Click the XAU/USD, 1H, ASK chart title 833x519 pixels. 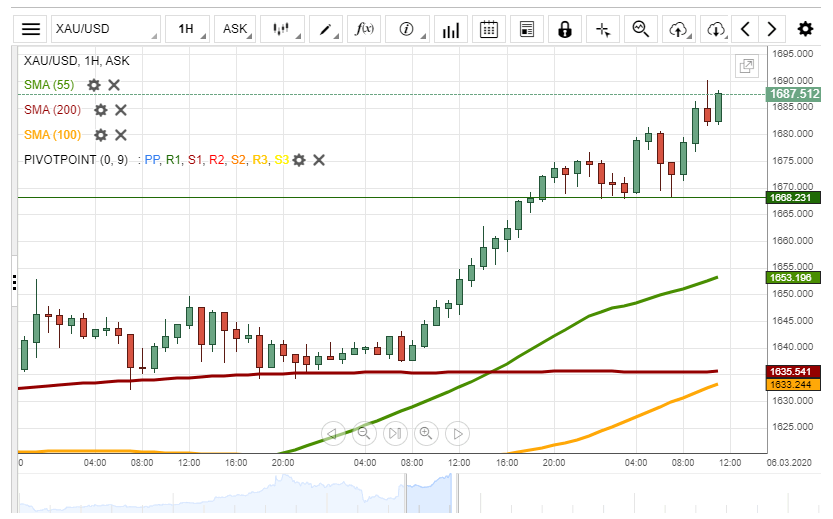(x=76, y=61)
